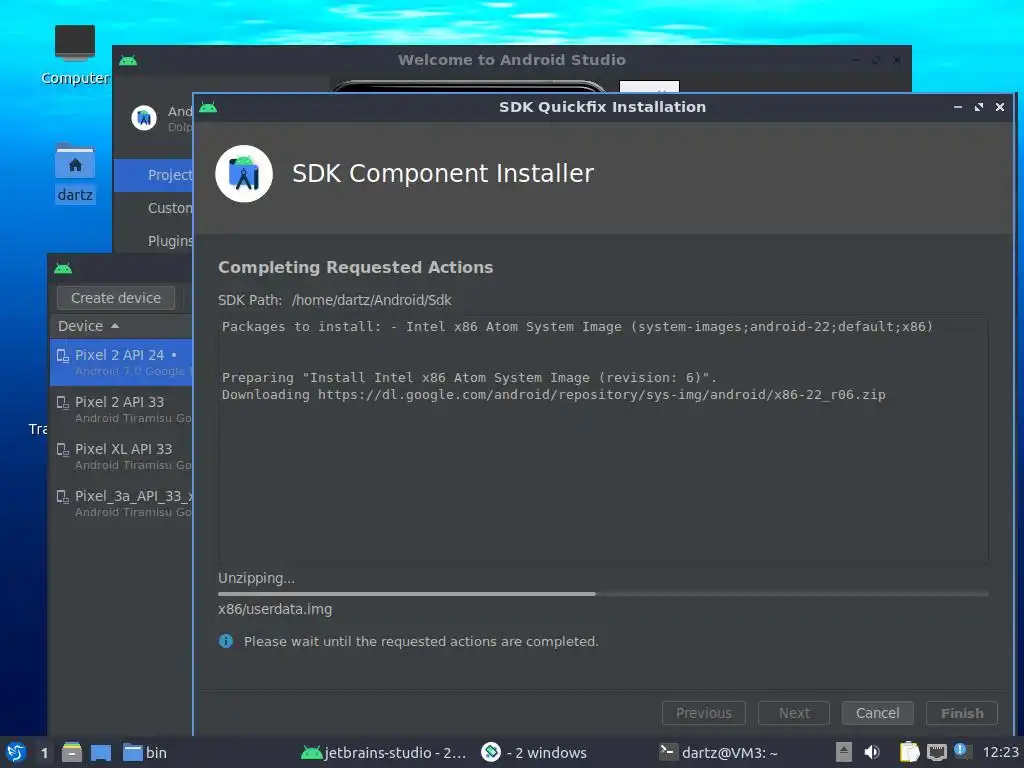Click the Completing Requested Actions heading
The height and width of the screenshot is (768, 1024).
pos(355,267)
